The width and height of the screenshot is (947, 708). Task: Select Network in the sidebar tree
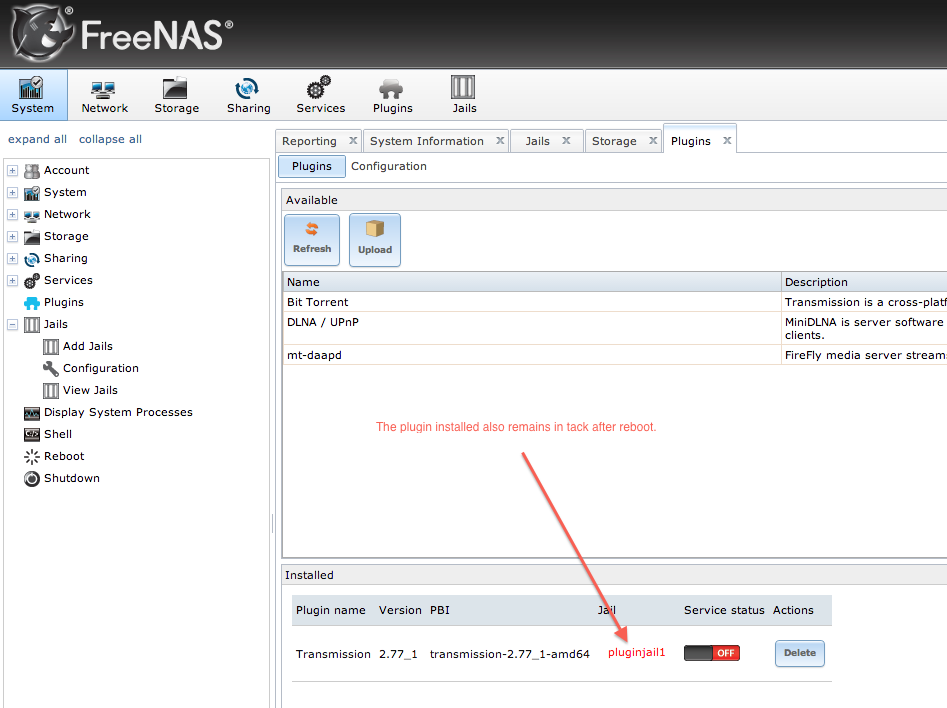(x=67, y=214)
